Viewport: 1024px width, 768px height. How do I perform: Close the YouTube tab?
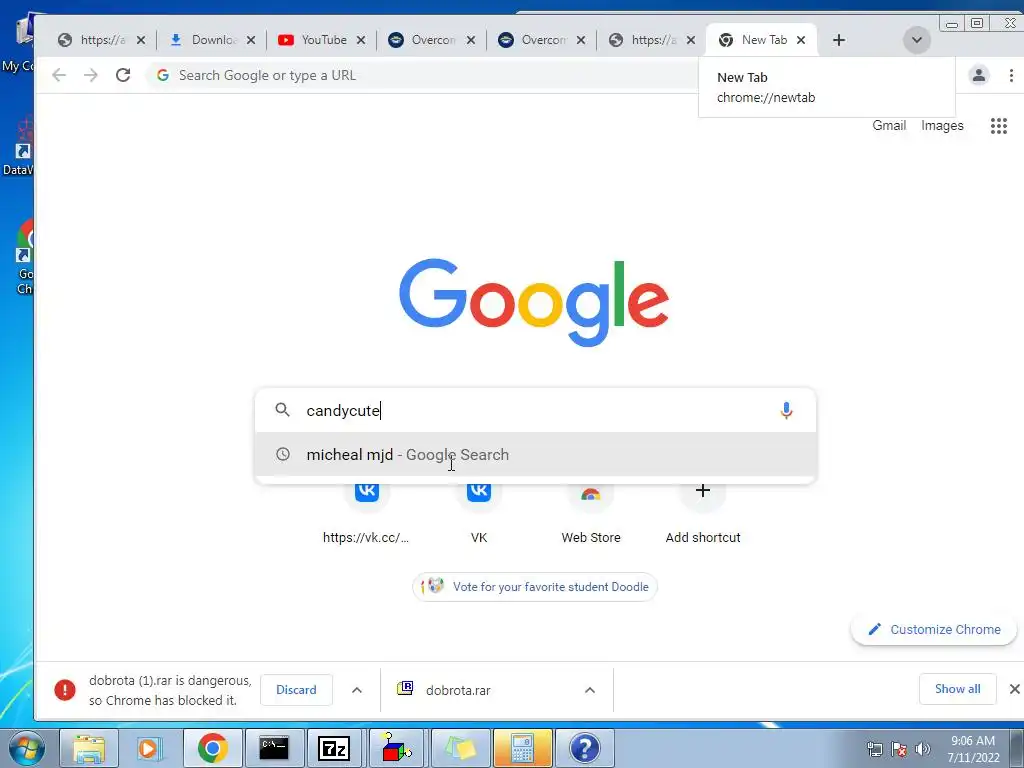360,40
